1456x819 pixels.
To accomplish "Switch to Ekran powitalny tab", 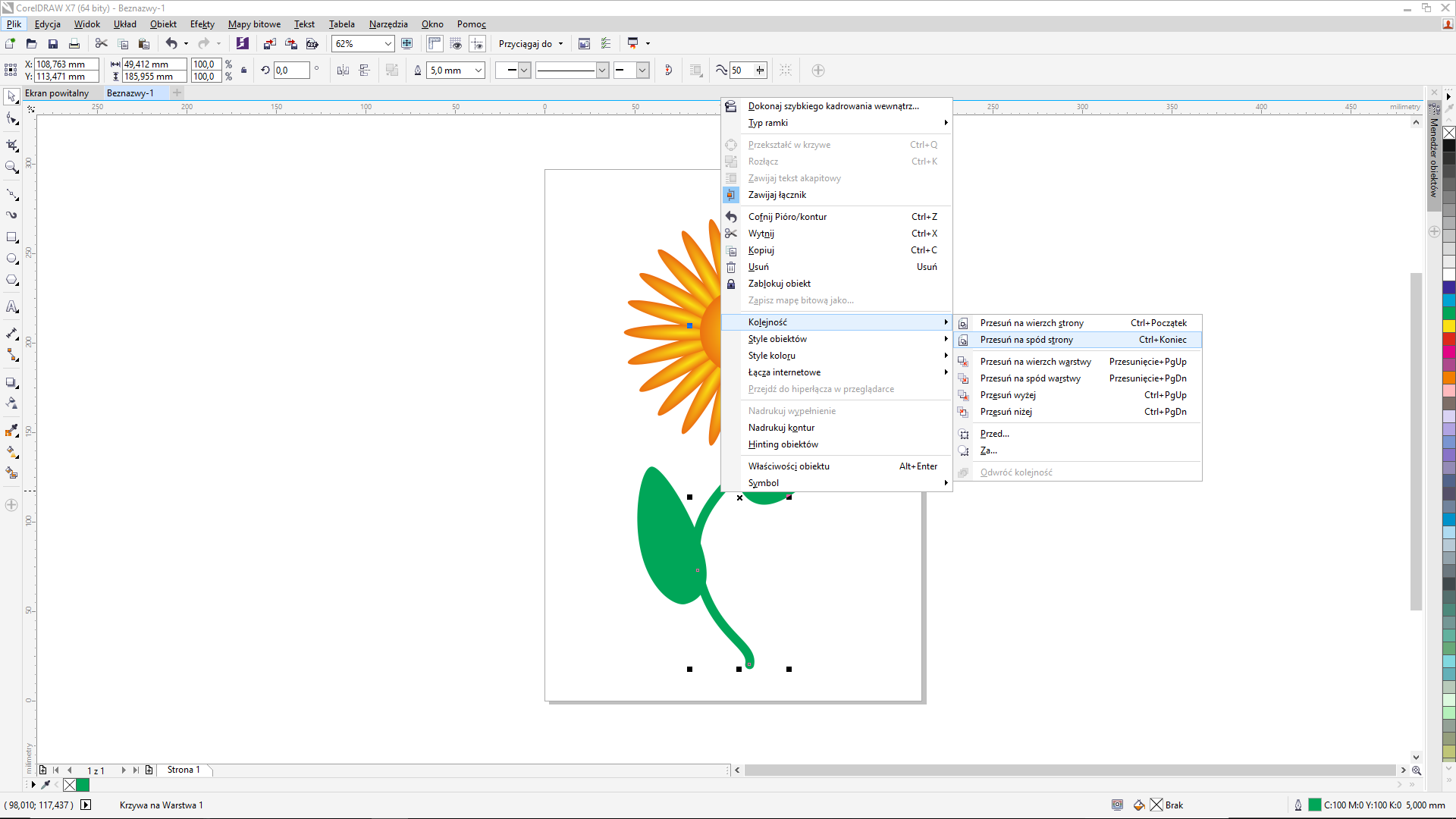I will pyautogui.click(x=57, y=93).
